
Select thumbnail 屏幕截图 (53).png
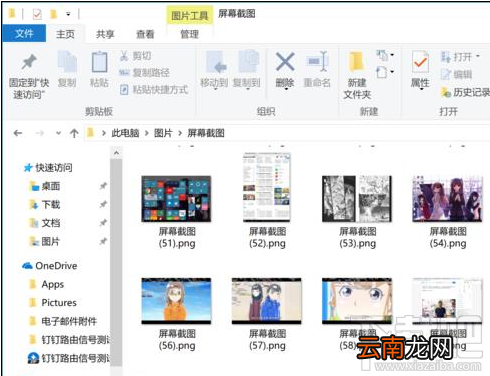tap(357, 199)
